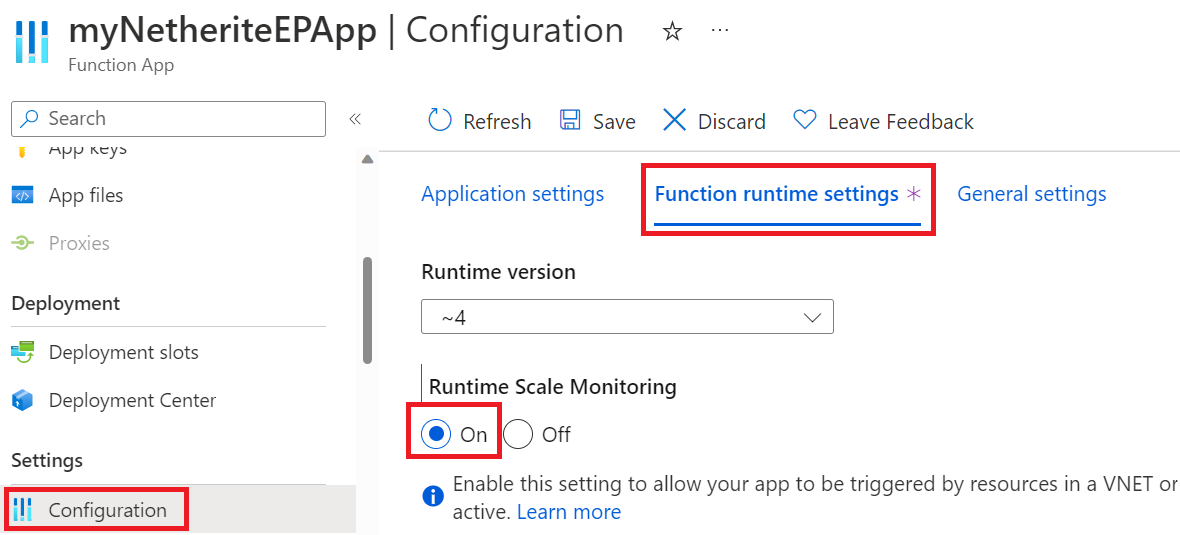Click the Leave Feedback heart icon

pos(805,121)
